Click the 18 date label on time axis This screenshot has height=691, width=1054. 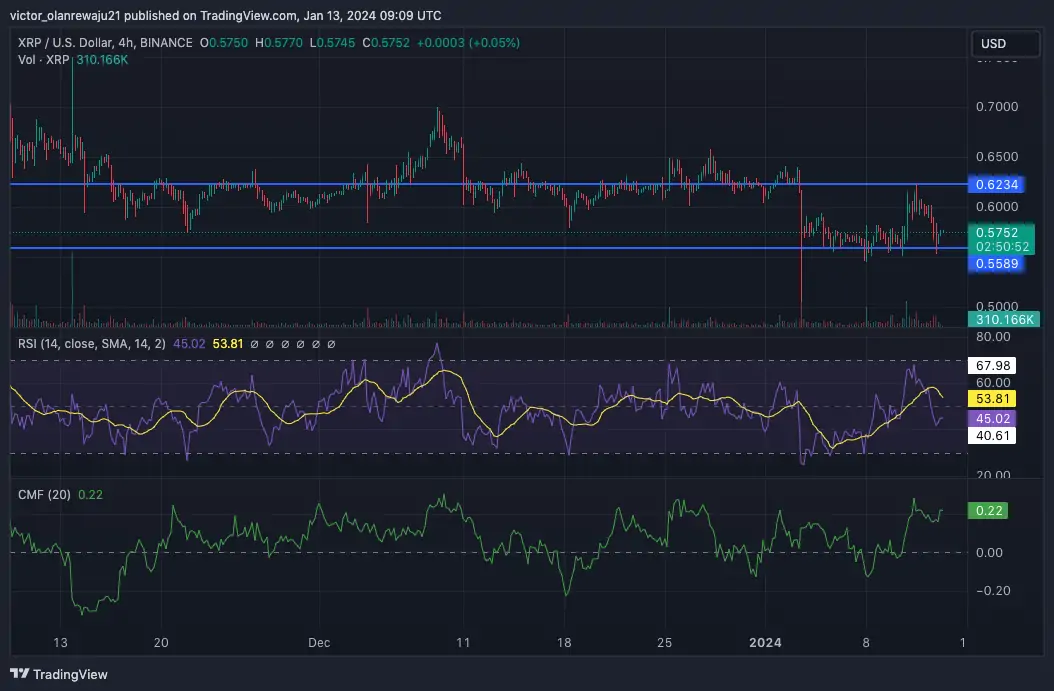[564, 643]
